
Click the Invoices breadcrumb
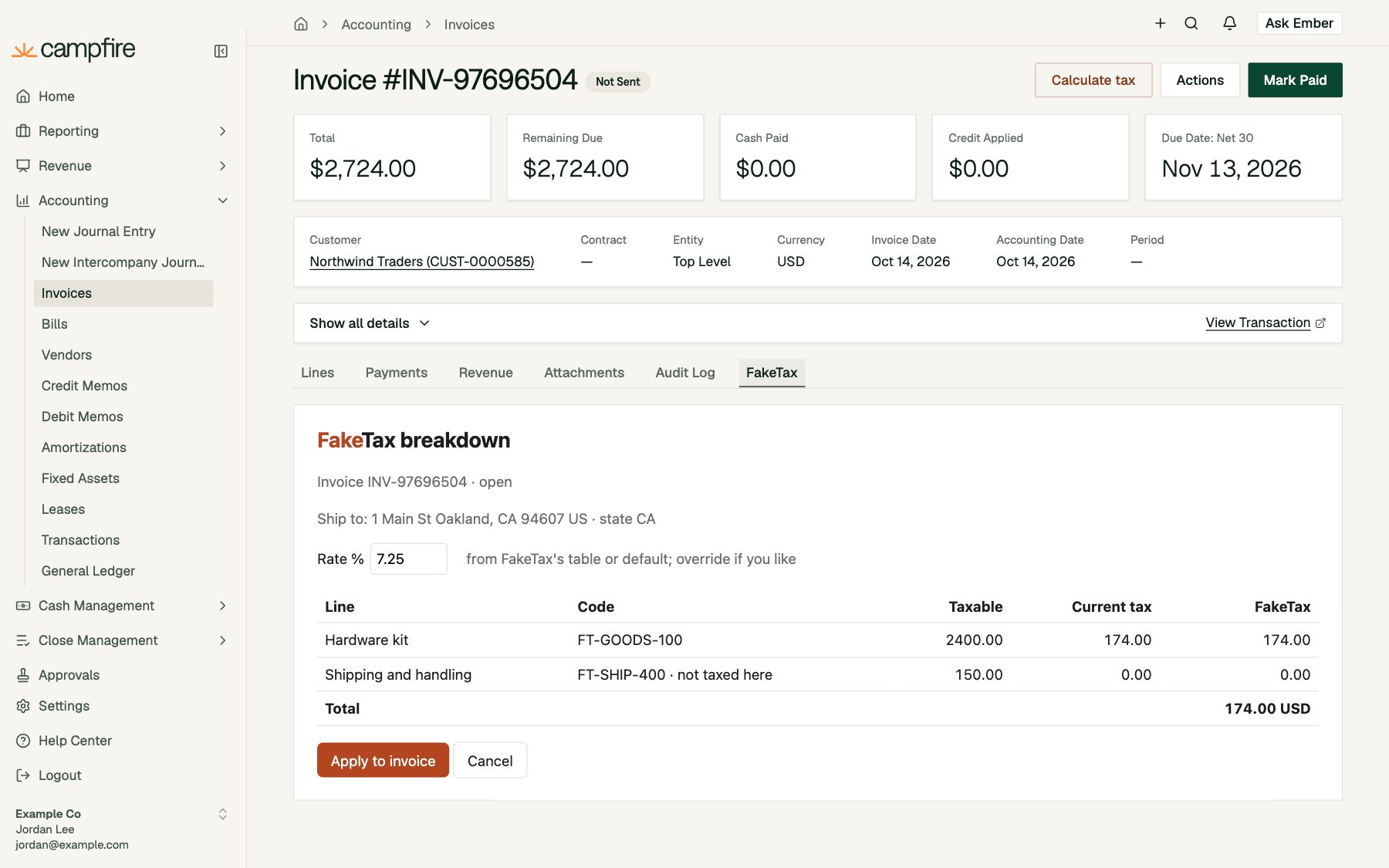(x=469, y=25)
